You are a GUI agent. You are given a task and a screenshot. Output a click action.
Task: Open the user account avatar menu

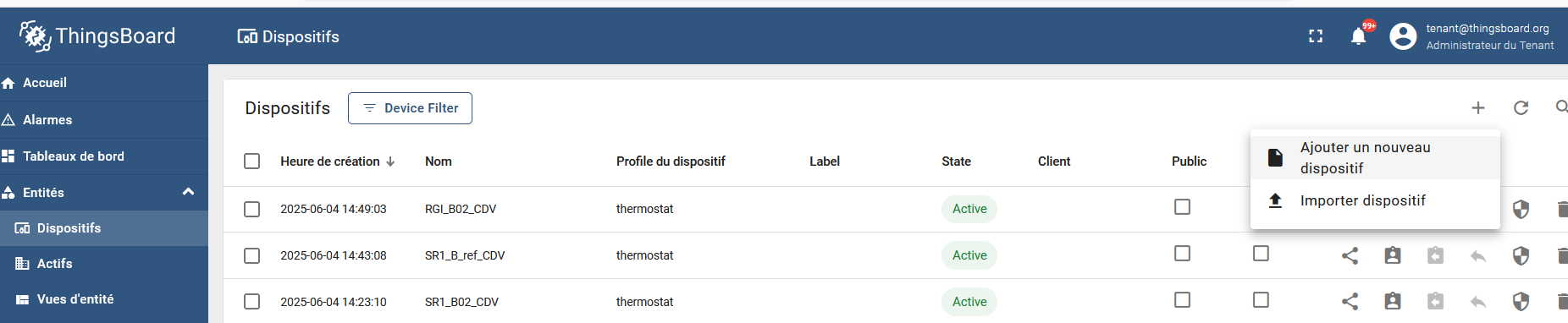click(x=1403, y=36)
